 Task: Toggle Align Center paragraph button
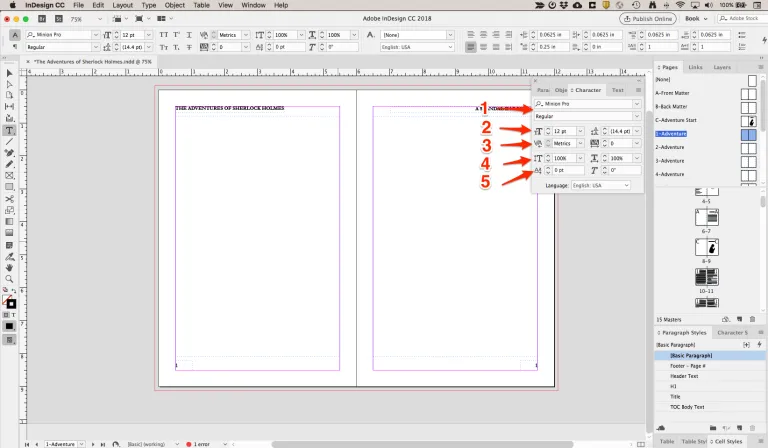483,35
